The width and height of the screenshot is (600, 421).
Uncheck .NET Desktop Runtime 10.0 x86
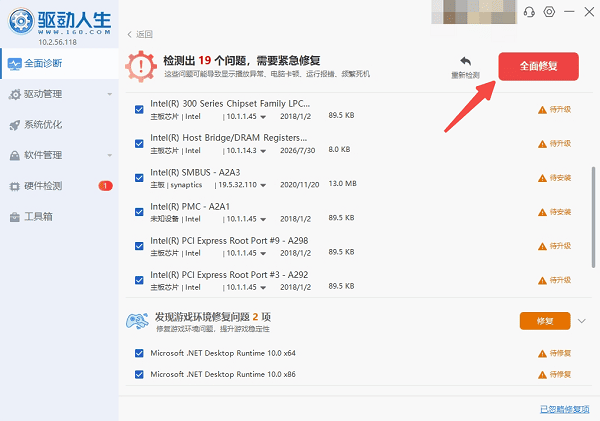coord(139,374)
